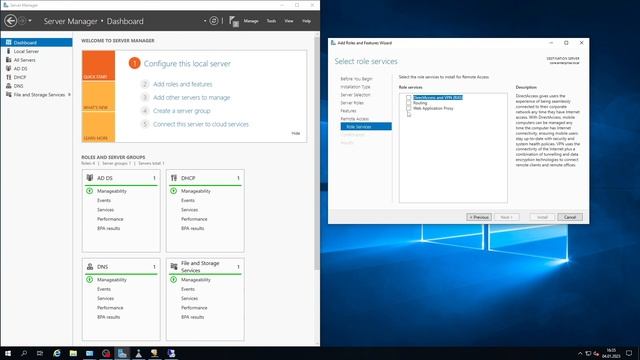Check the Routing checkbox

409,103
